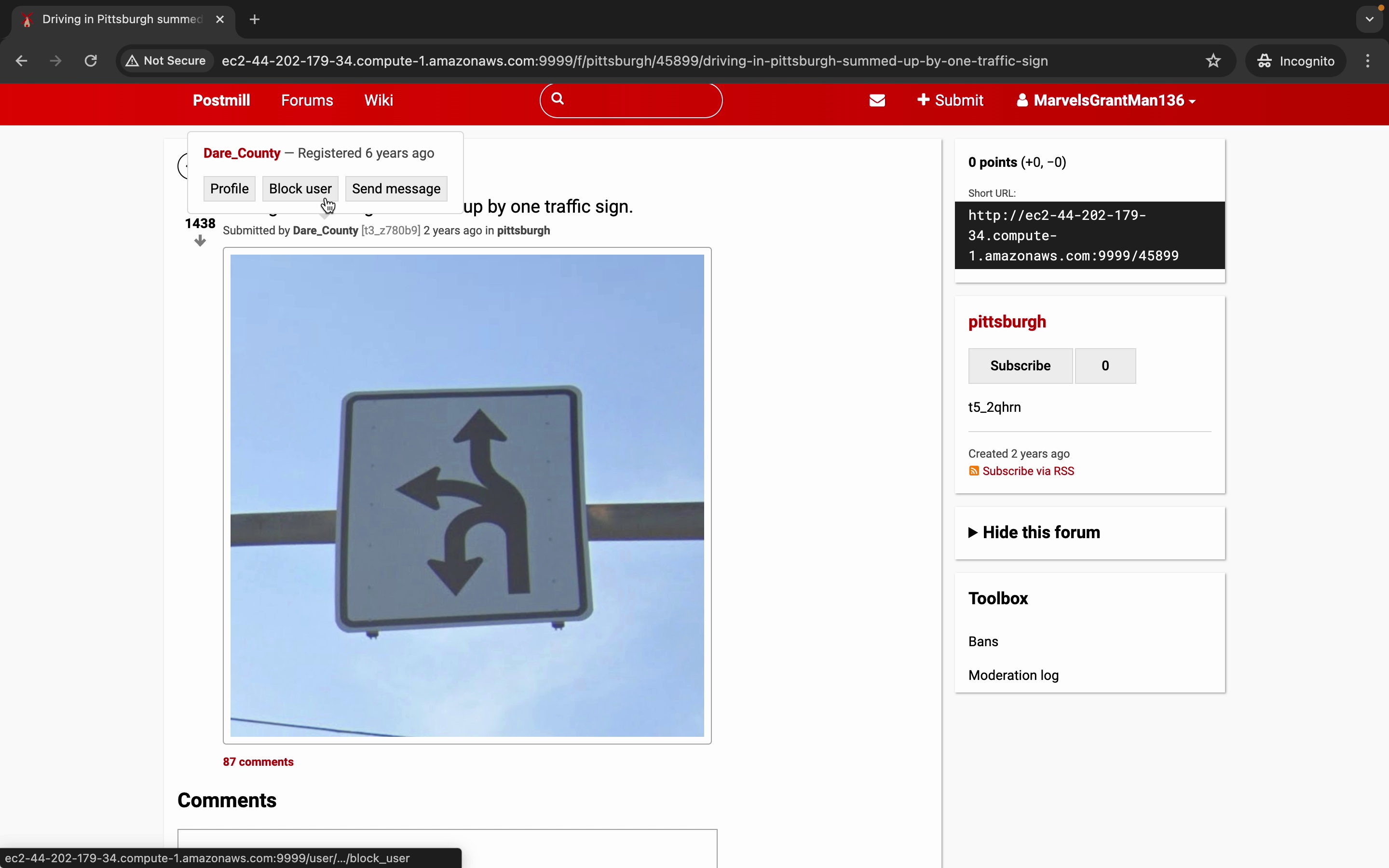Click the downvote arrow under 1438
This screenshot has width=1389, height=868.
(x=200, y=241)
